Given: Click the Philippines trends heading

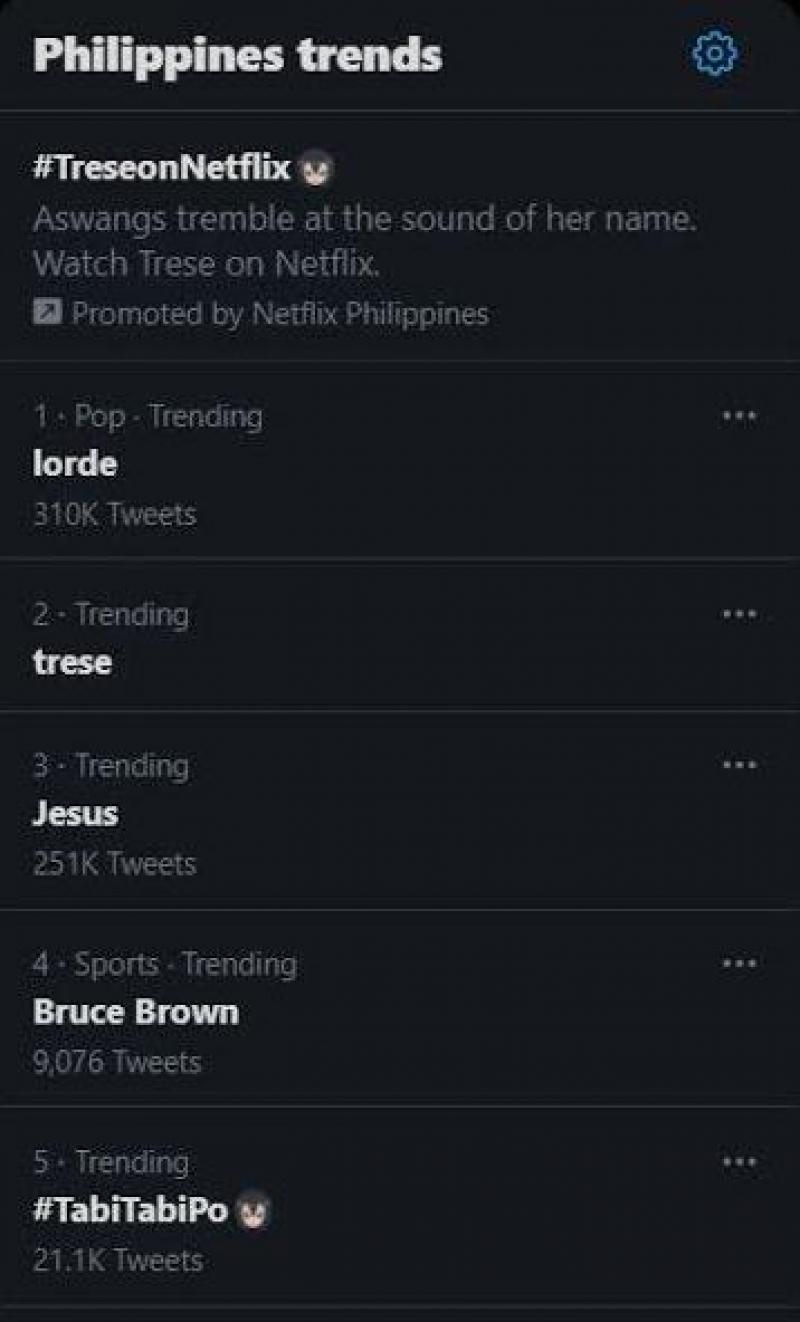Looking at the screenshot, I should point(238,55).
